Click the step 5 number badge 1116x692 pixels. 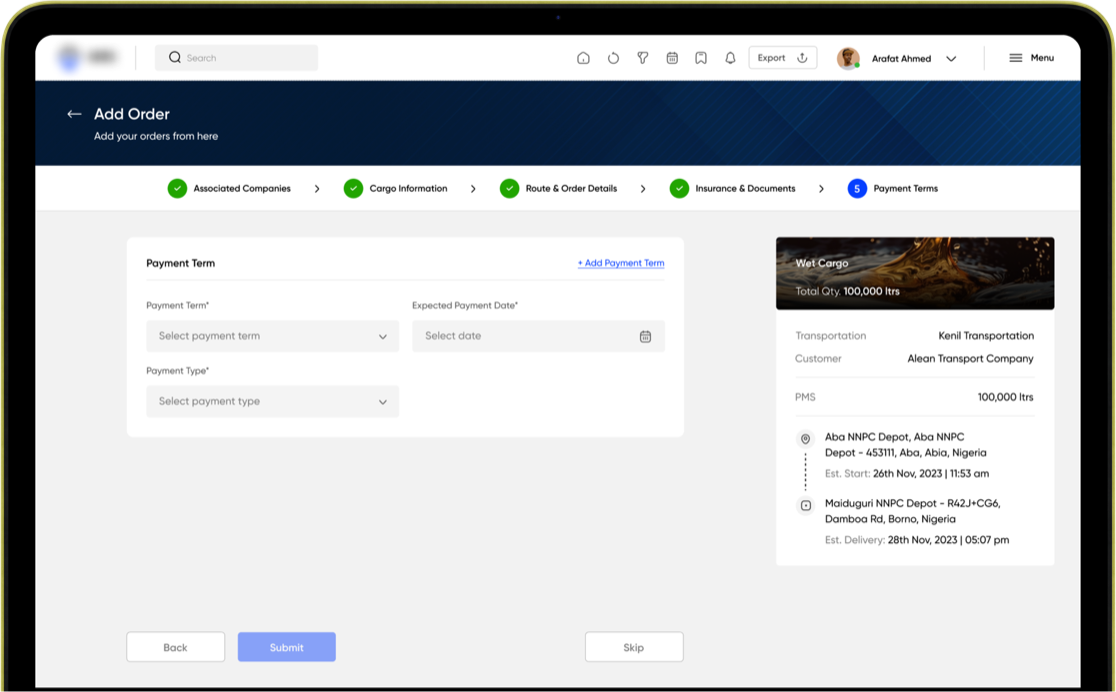point(857,189)
